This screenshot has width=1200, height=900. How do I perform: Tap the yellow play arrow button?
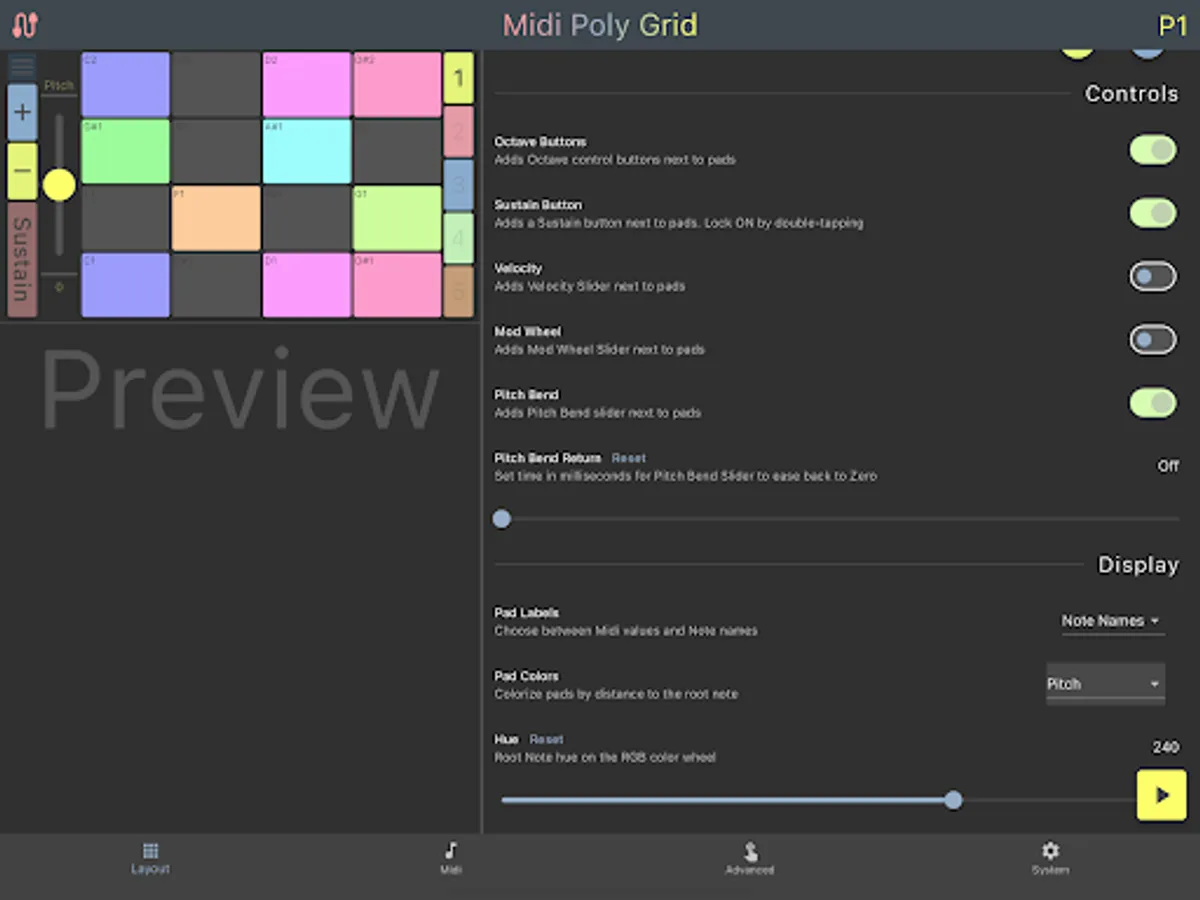point(1161,795)
